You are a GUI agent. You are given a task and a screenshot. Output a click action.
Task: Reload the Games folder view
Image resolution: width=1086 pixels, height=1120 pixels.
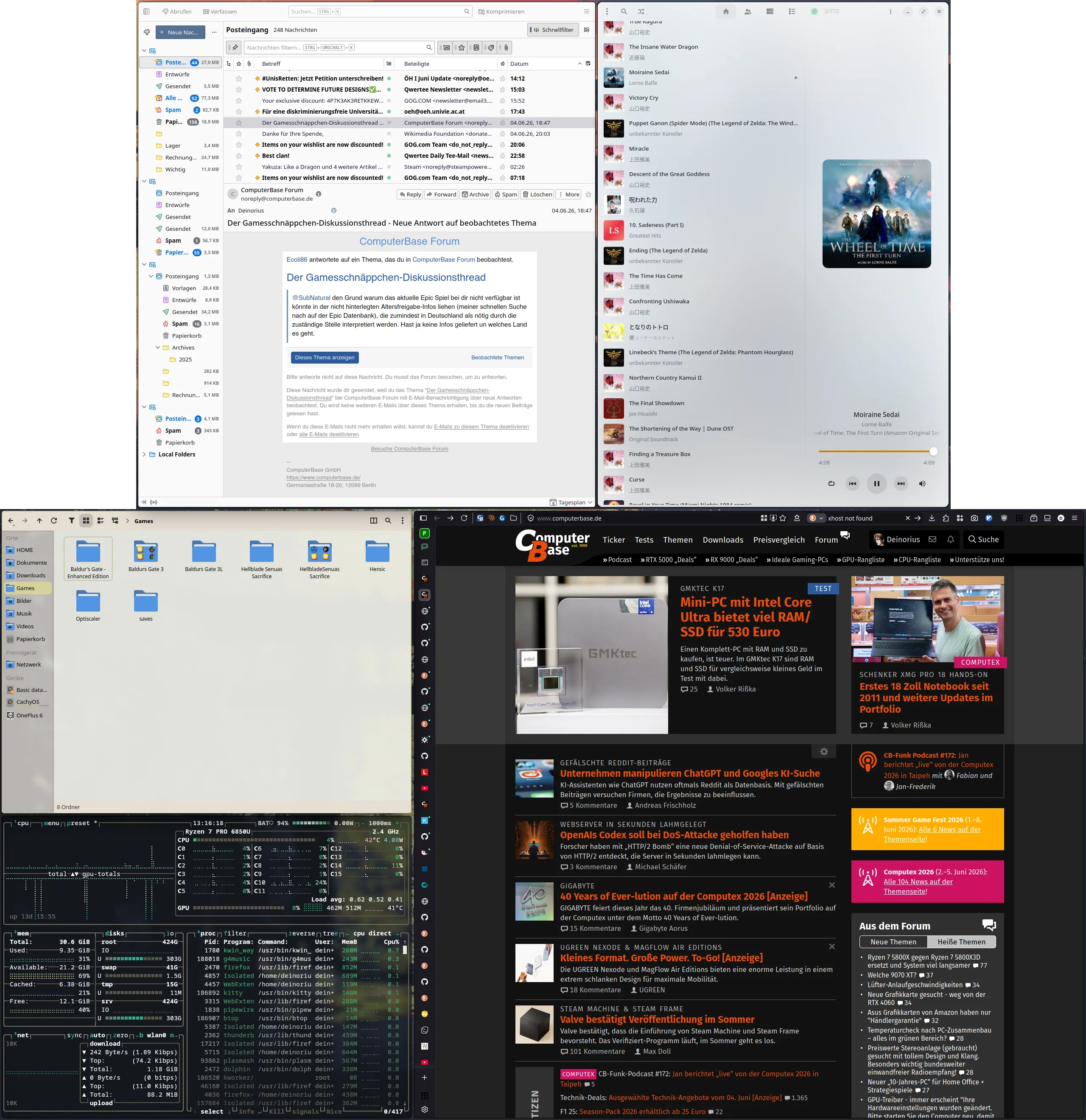point(54,521)
